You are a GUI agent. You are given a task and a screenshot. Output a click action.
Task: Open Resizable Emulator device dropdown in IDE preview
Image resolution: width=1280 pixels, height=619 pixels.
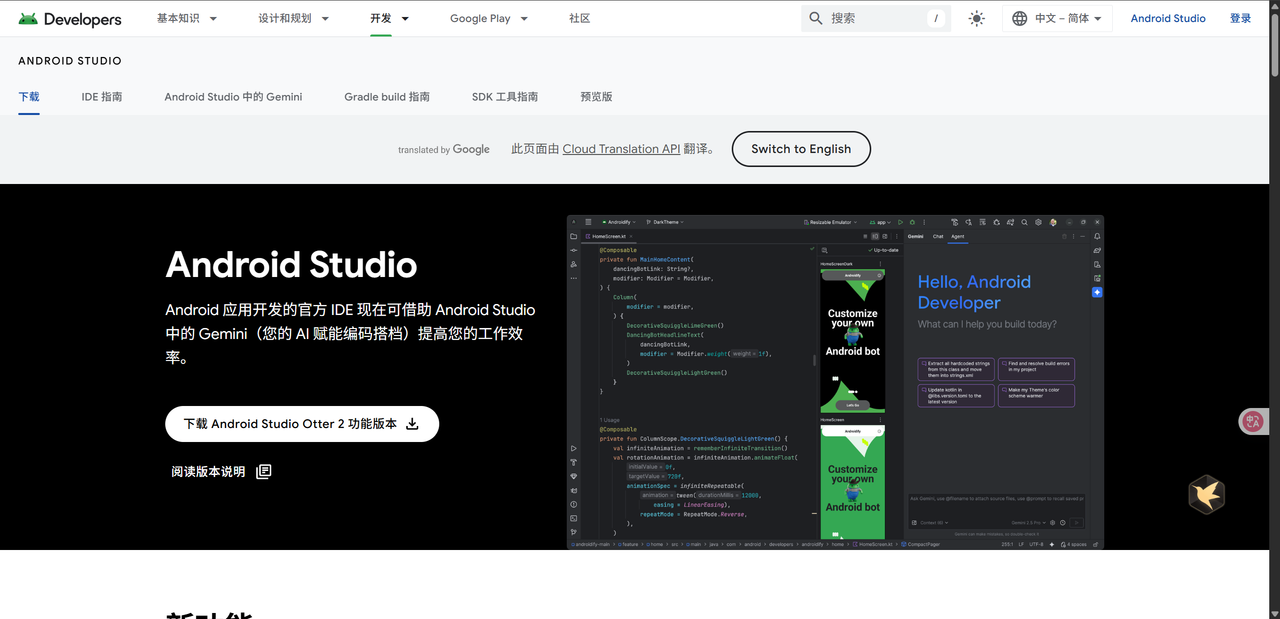(829, 222)
